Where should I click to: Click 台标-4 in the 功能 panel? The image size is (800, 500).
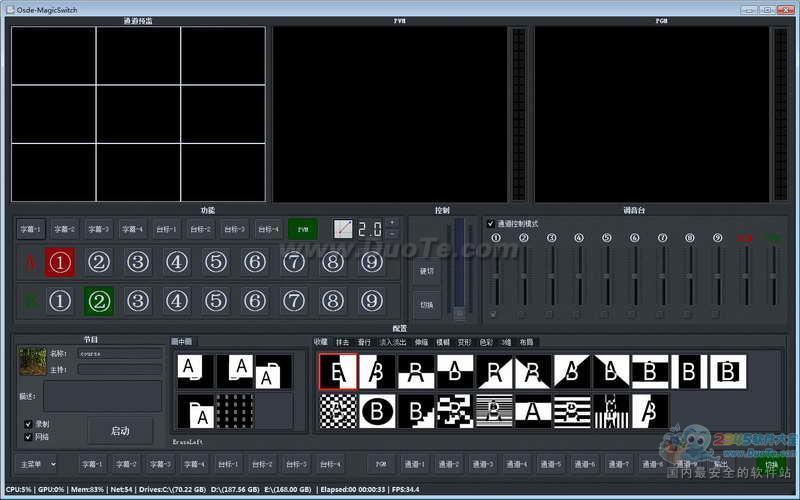click(x=268, y=229)
